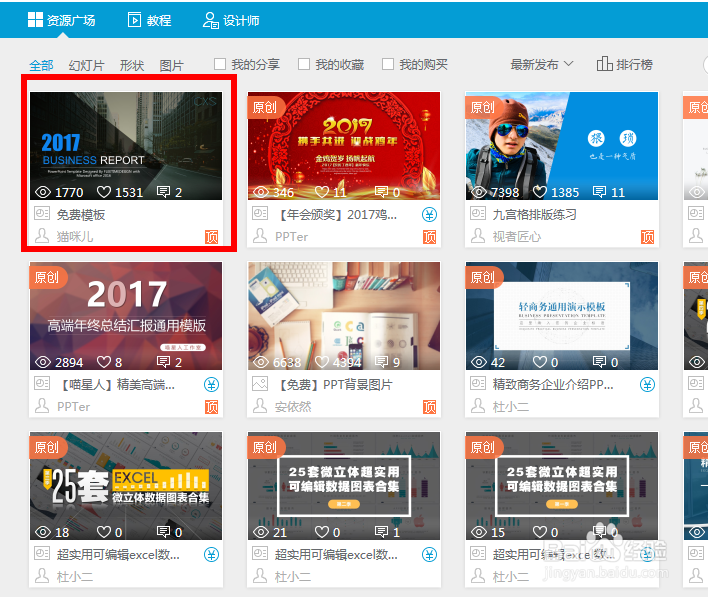The height and width of the screenshot is (597, 708).
Task: Click the eye icon showing 42 views
Action: (x=479, y=362)
